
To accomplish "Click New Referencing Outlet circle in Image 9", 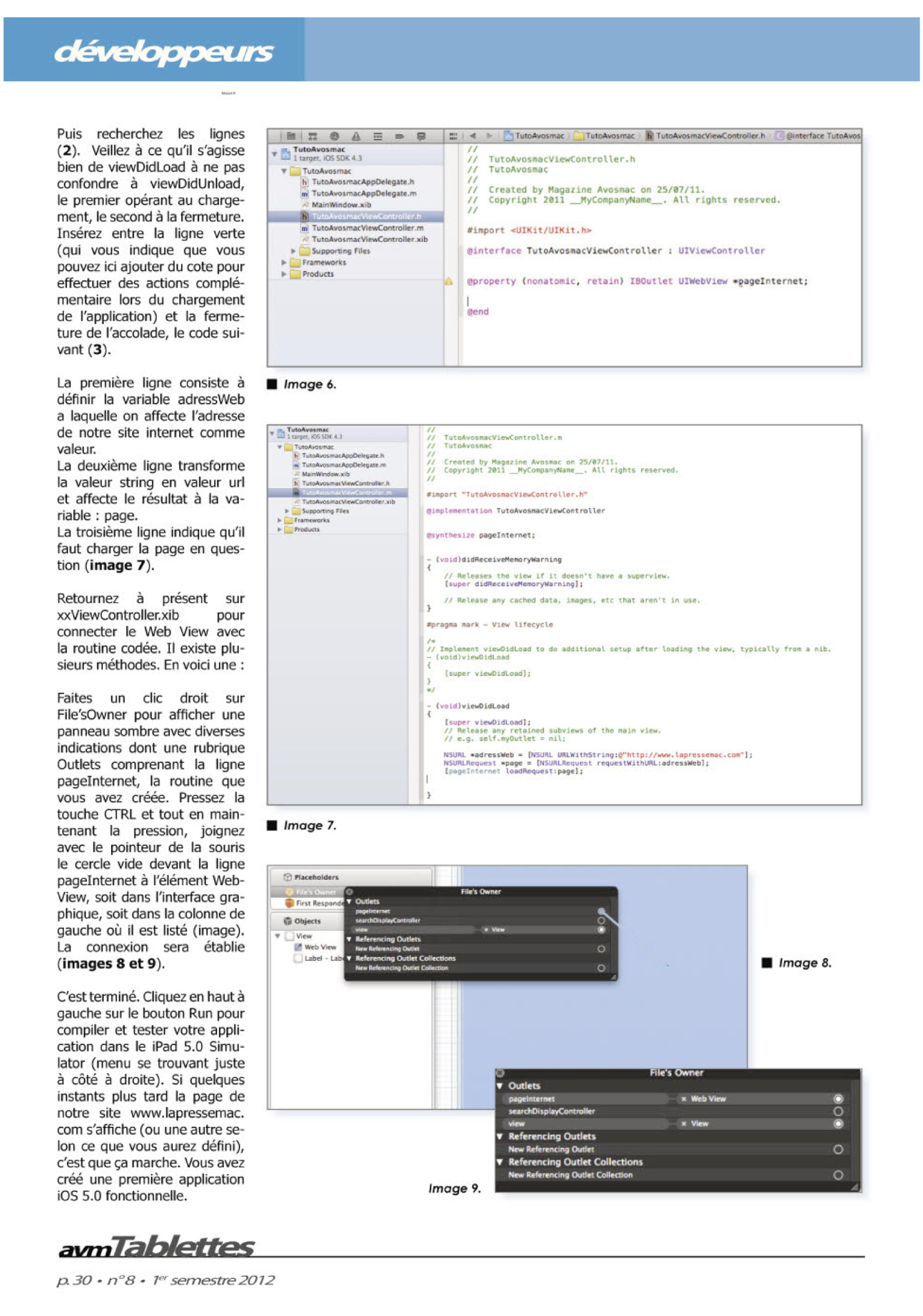I will coord(838,1150).
